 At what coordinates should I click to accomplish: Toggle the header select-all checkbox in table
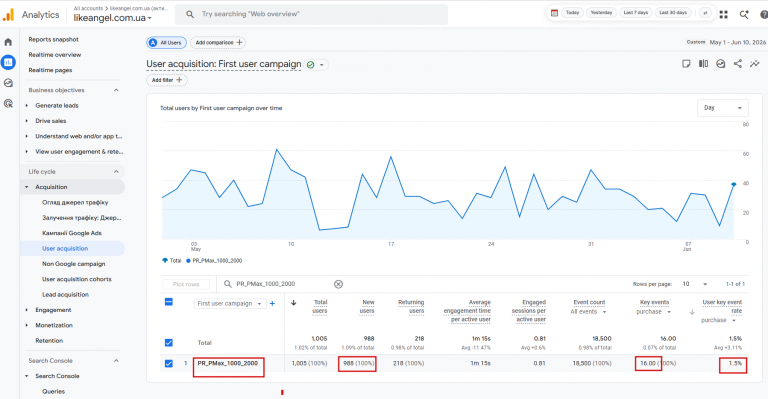click(168, 302)
